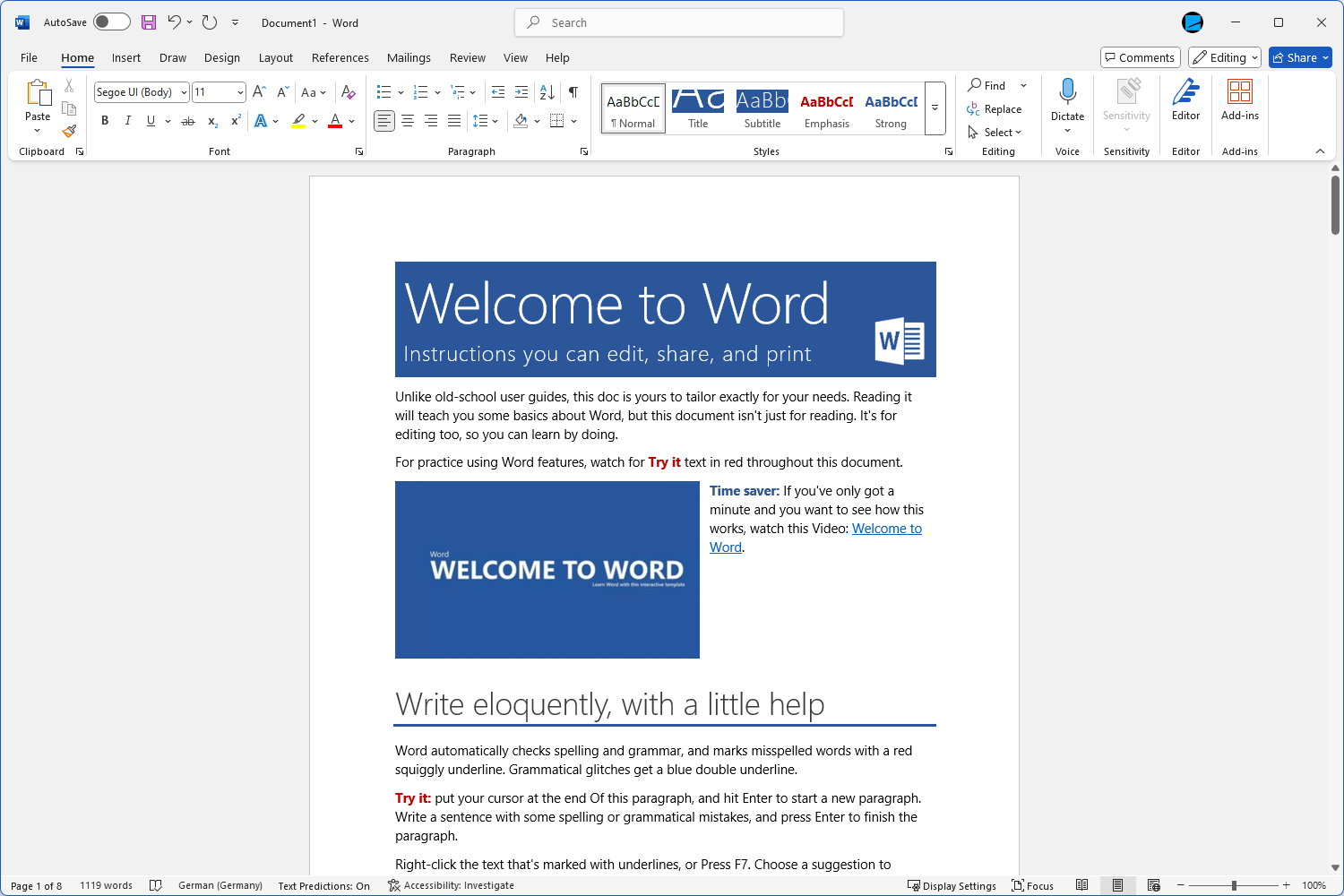
Task: Click the Welcome to Word hyperlink
Action: (x=886, y=528)
